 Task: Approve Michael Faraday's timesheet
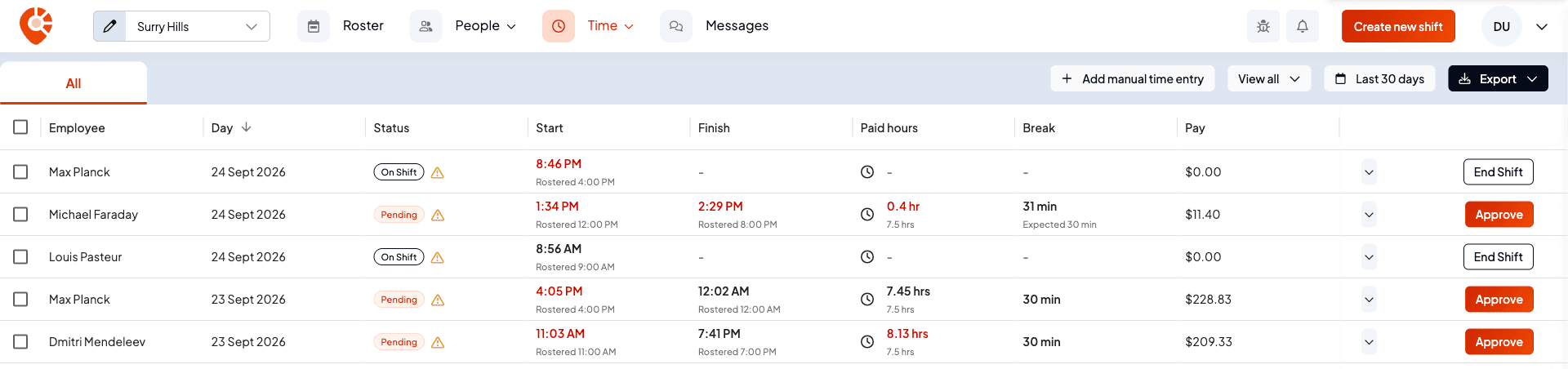(1499, 215)
